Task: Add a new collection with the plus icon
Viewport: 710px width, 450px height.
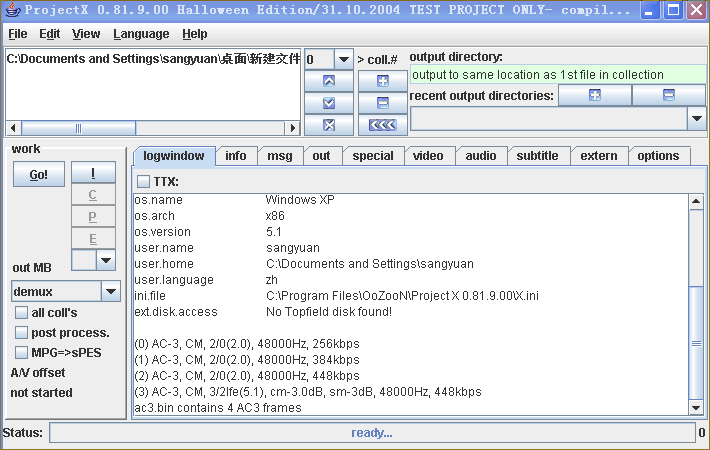Action: tap(383, 81)
